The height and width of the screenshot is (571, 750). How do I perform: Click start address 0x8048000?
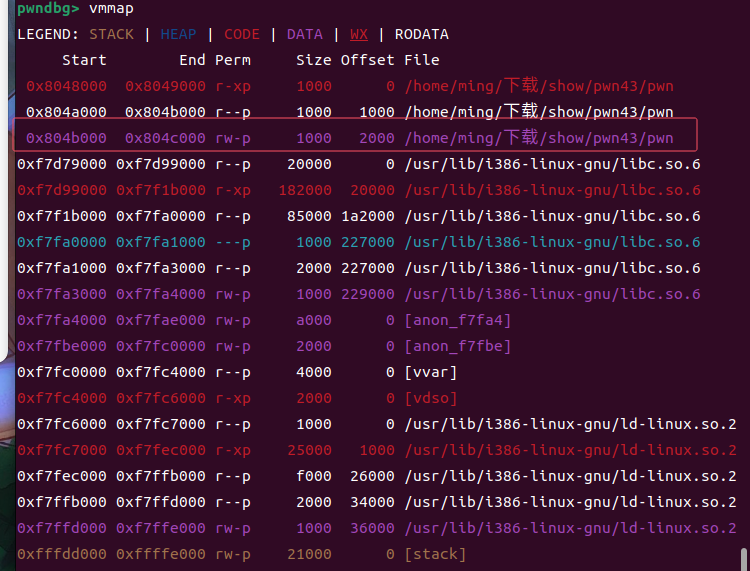tap(66, 86)
